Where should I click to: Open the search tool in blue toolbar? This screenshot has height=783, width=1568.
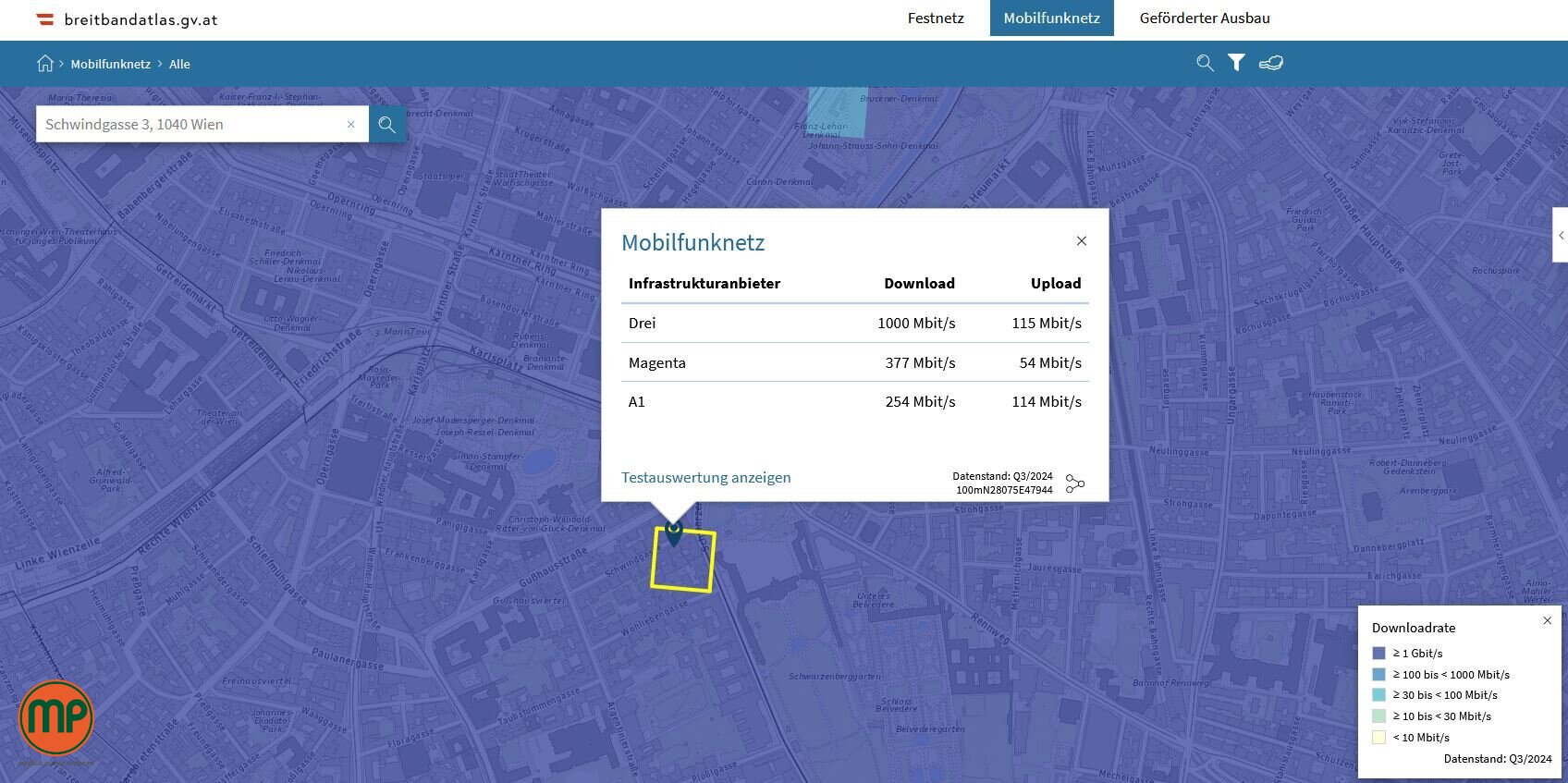coord(1205,63)
